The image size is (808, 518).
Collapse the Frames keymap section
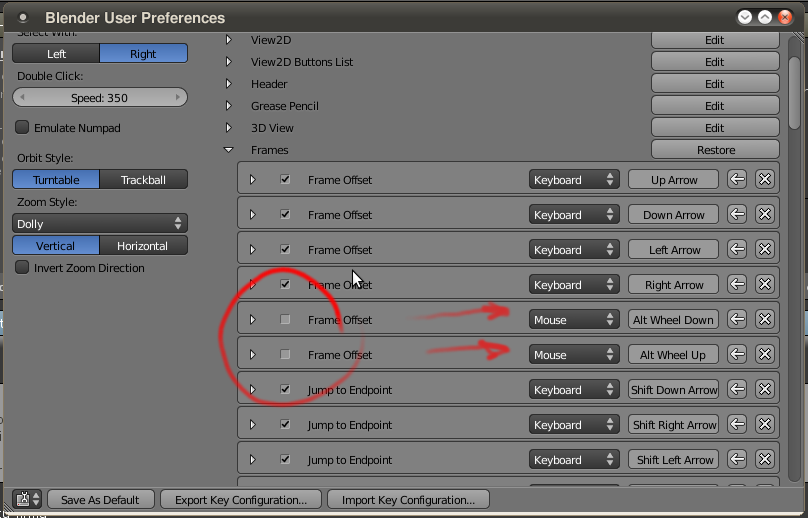pos(229,150)
